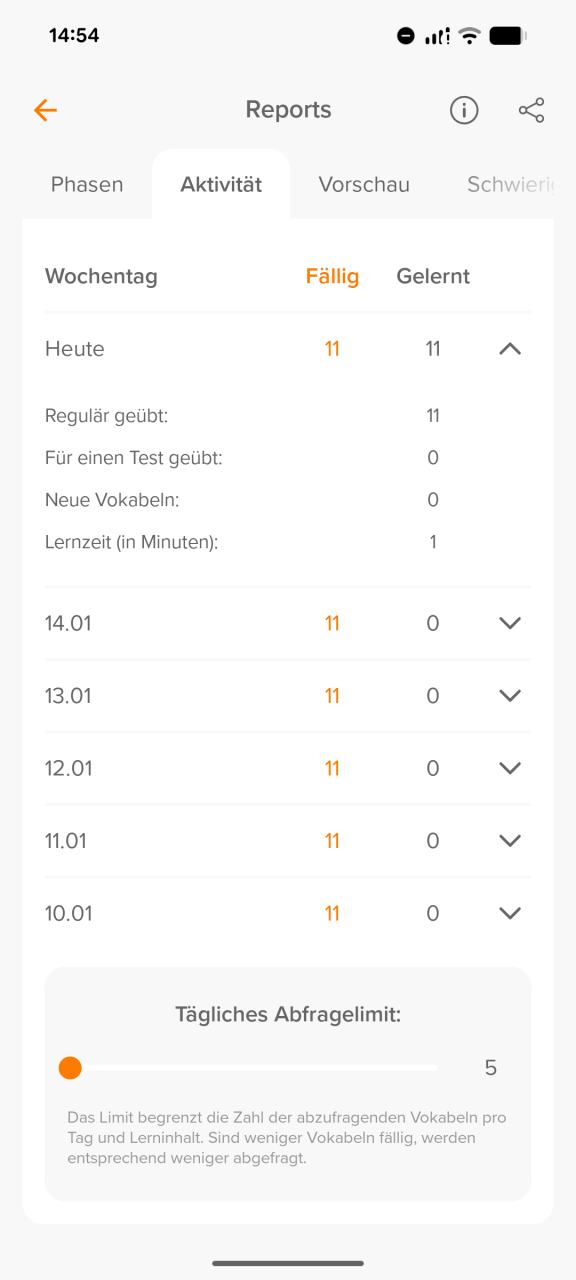Screen dimensions: 576x1280
Task: Tap the share icon next to info
Action: [x=531, y=110]
